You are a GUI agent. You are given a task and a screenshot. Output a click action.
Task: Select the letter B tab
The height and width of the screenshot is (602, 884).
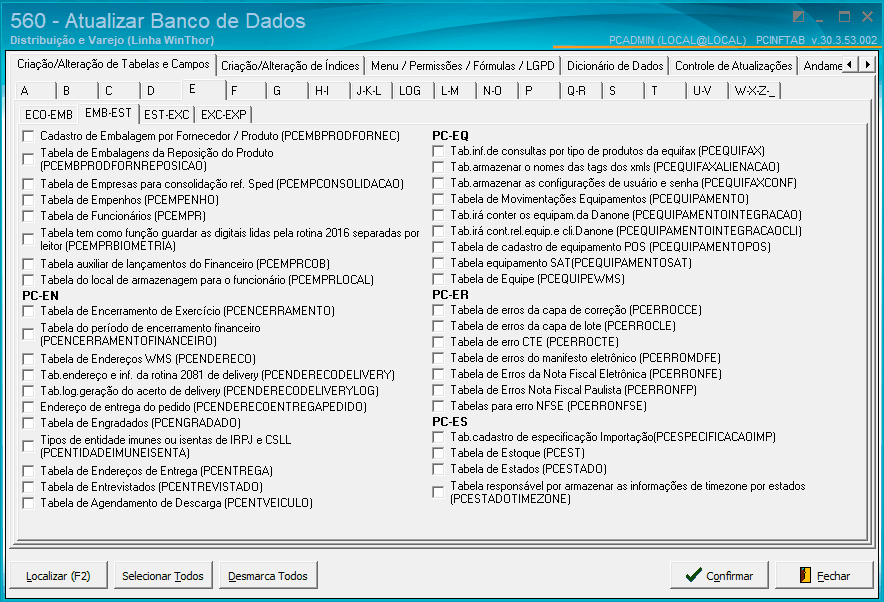77,91
